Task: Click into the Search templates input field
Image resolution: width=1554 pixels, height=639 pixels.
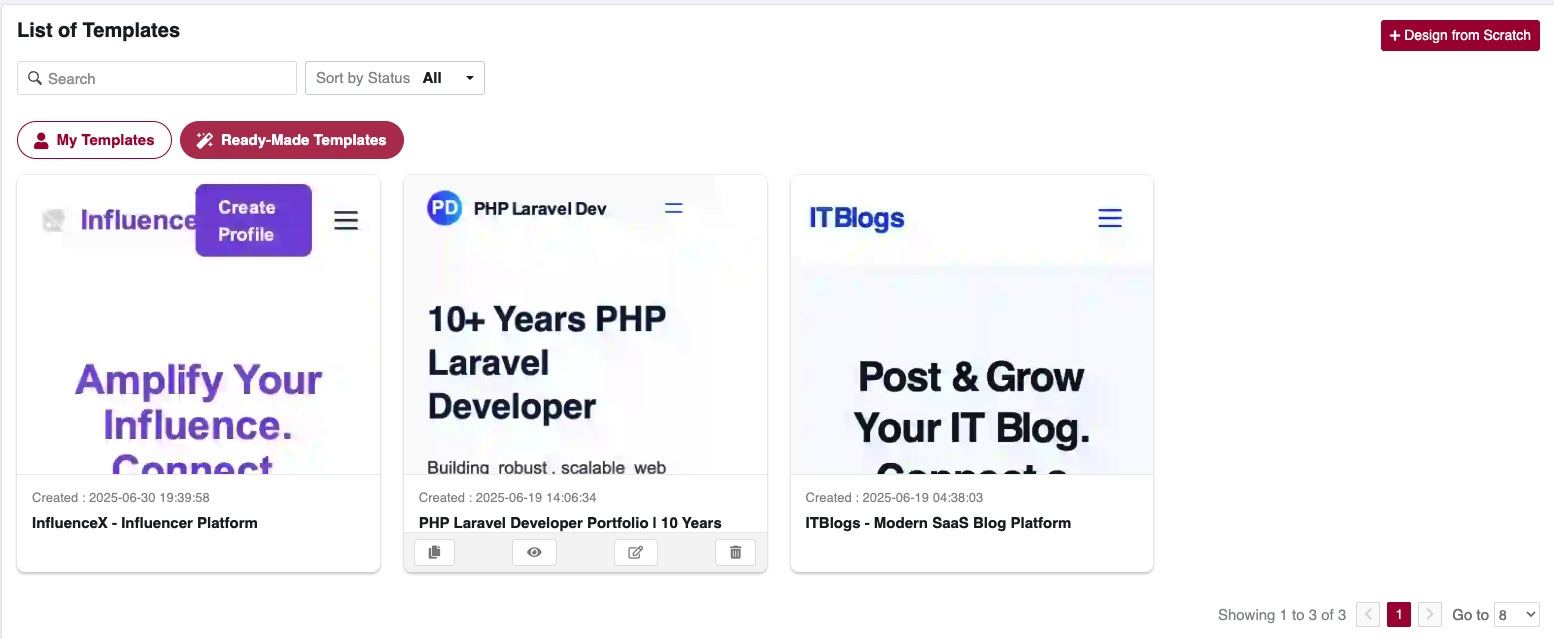Action: click(x=157, y=78)
